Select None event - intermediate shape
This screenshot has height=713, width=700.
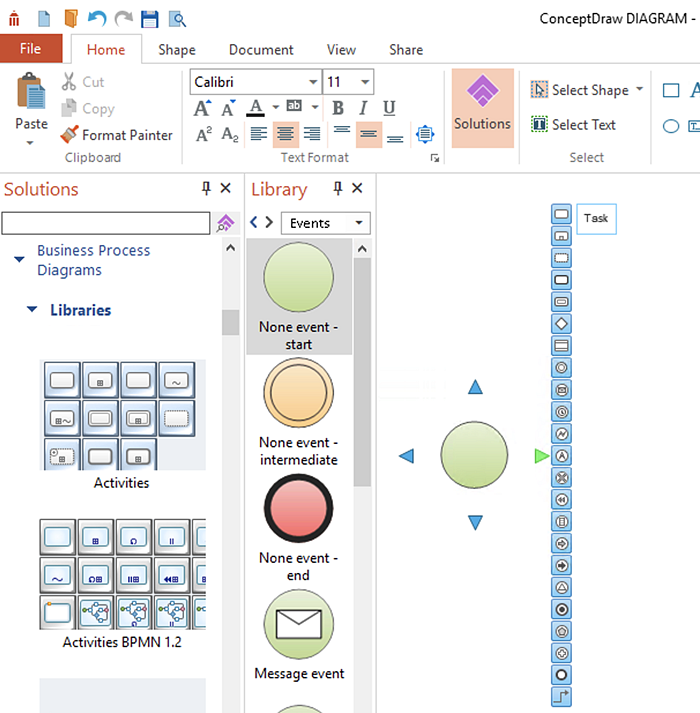point(299,412)
